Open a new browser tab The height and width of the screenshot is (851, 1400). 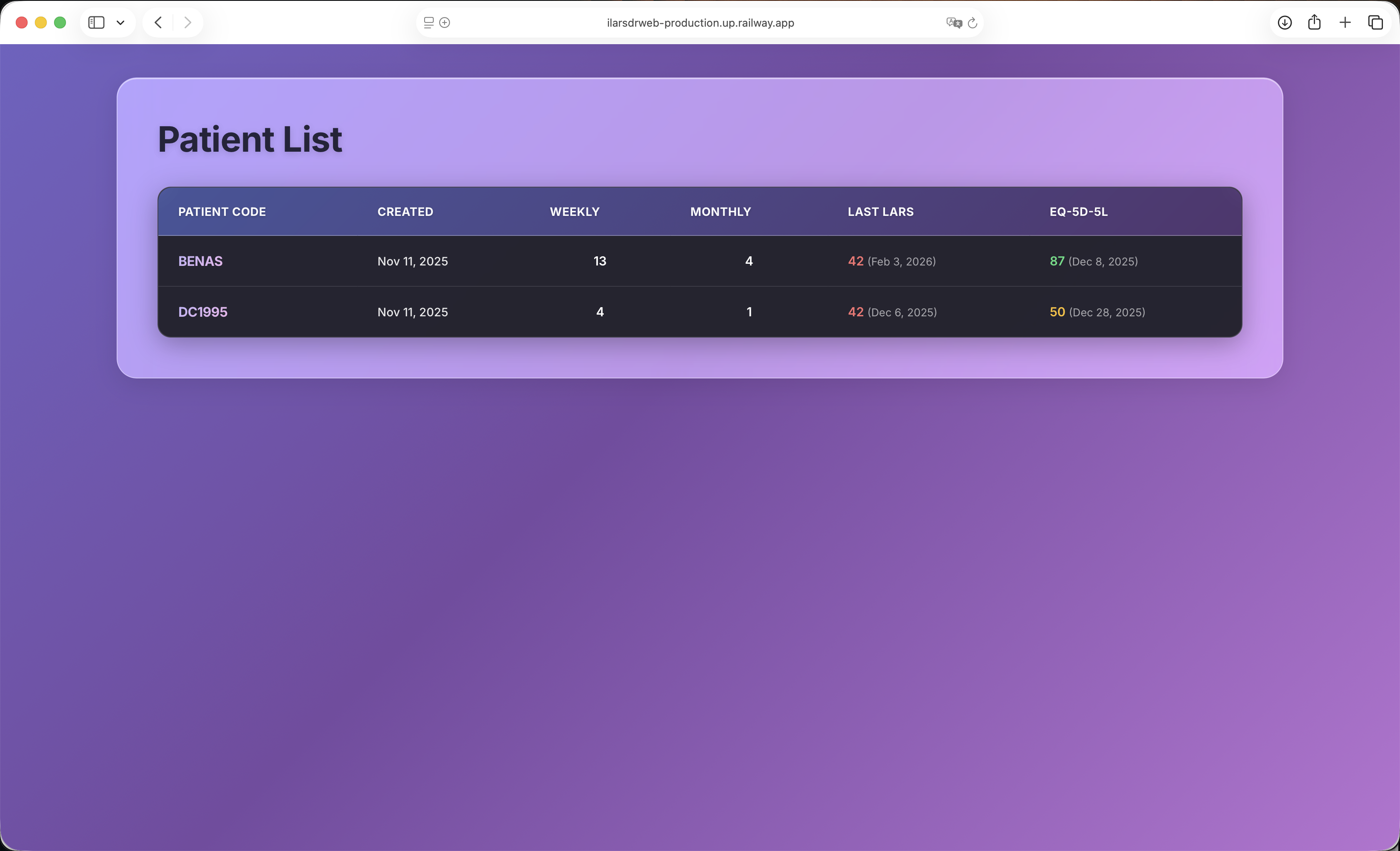click(1345, 23)
